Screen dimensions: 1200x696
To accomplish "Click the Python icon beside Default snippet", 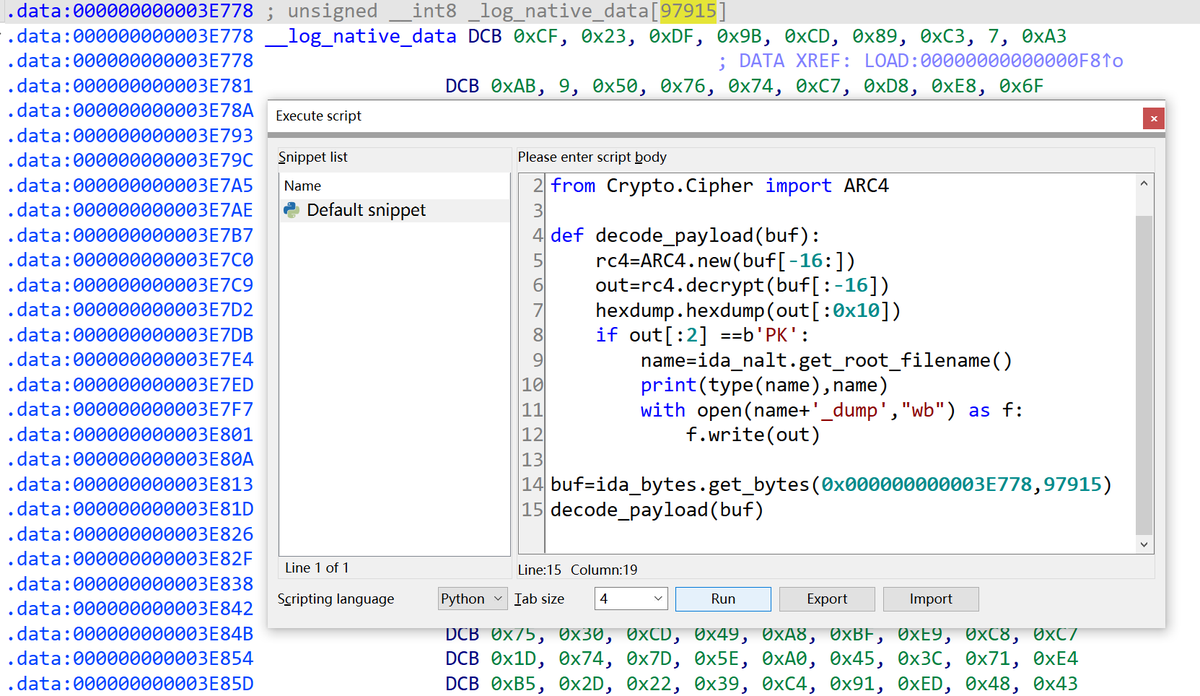I will (x=292, y=210).
